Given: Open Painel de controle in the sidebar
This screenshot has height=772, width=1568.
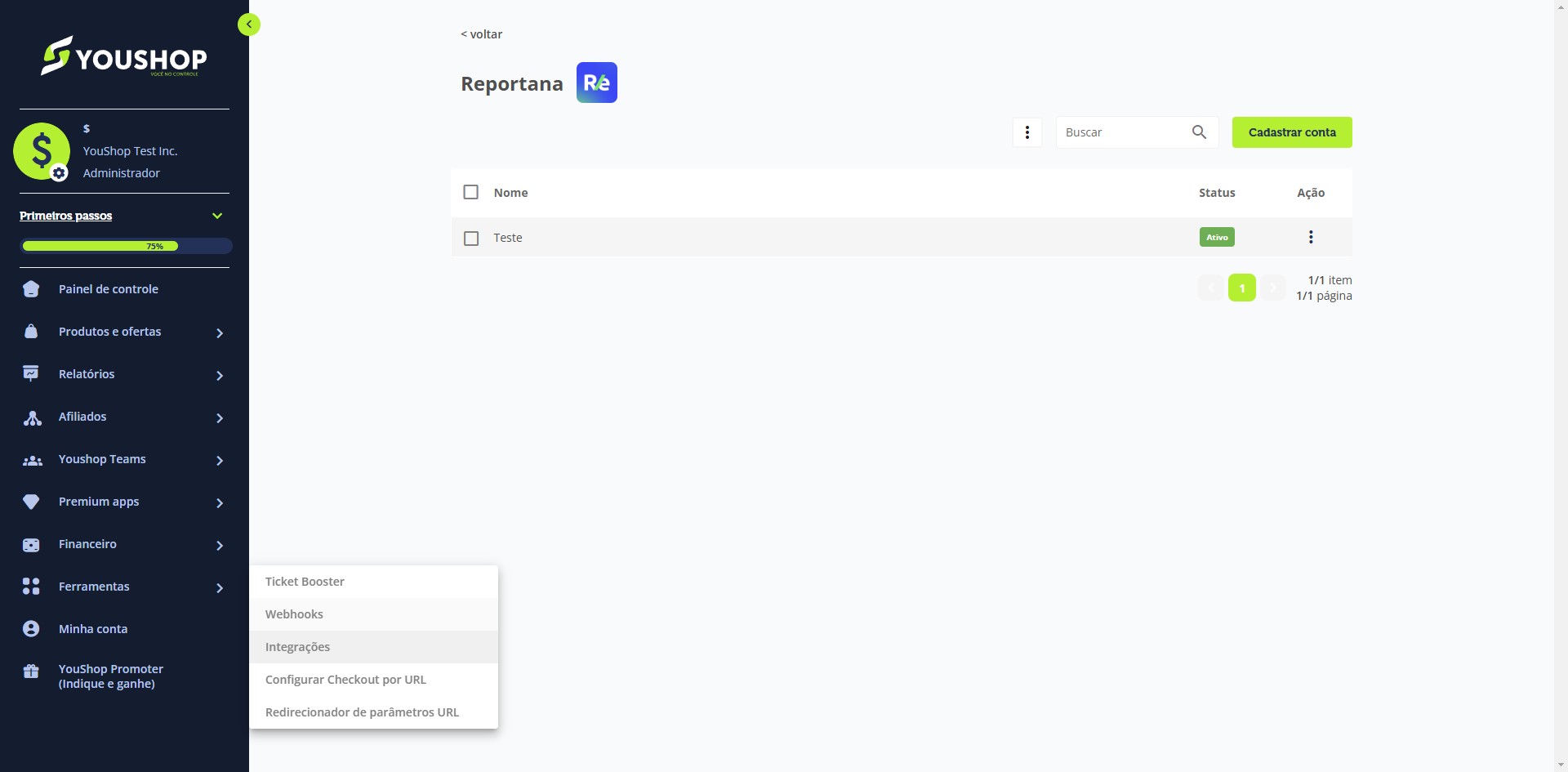Looking at the screenshot, I should (109, 289).
